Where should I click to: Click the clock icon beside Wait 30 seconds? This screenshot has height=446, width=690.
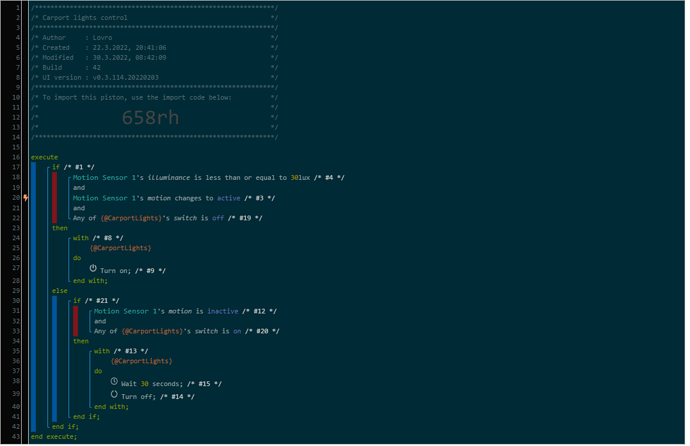[114, 382]
